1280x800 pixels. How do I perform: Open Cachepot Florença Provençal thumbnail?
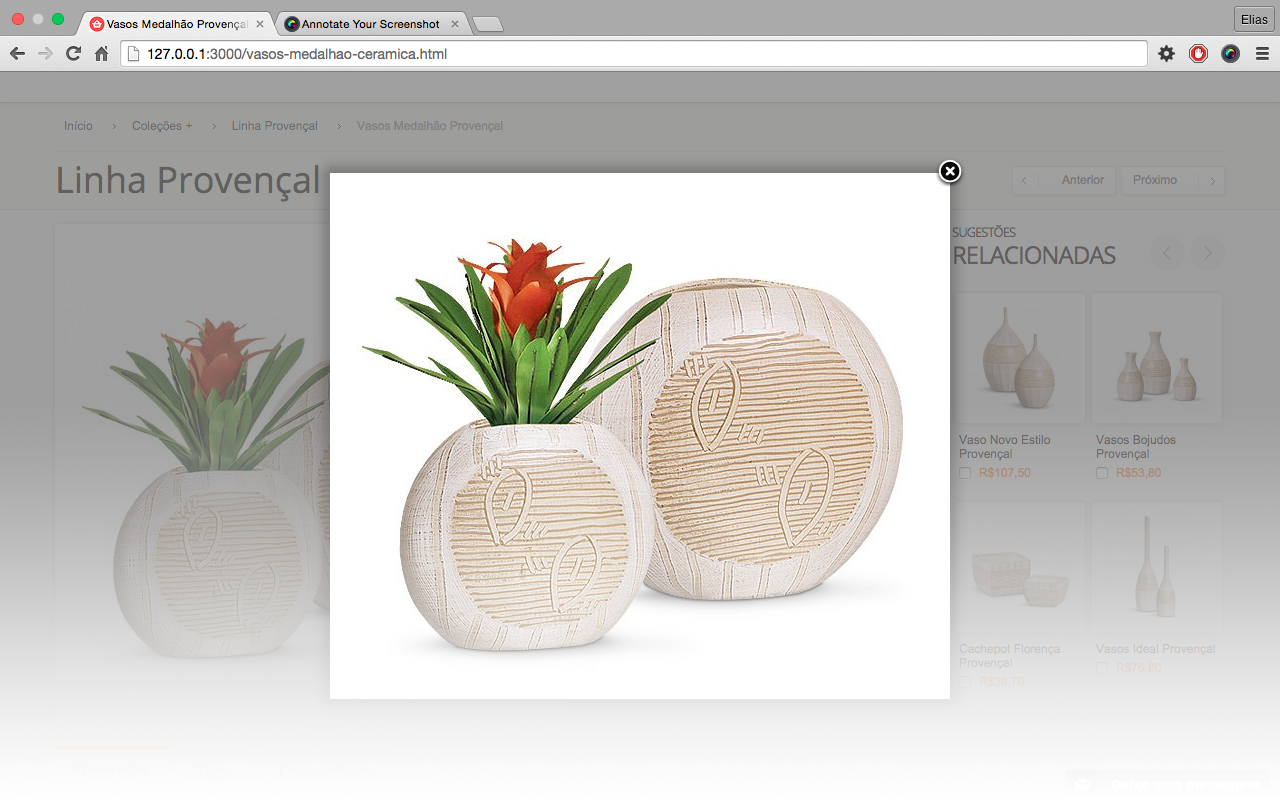[x=1020, y=568]
